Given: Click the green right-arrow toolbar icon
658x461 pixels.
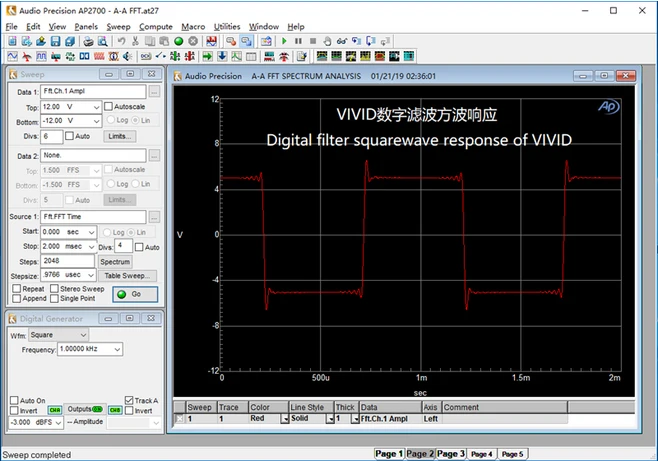Looking at the screenshot, I should click(207, 56).
